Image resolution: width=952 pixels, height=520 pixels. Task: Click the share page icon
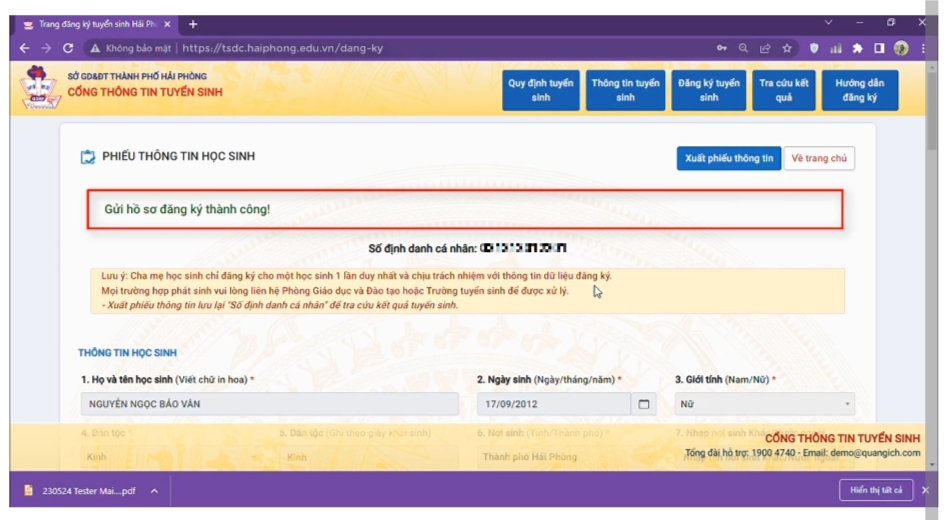765,48
